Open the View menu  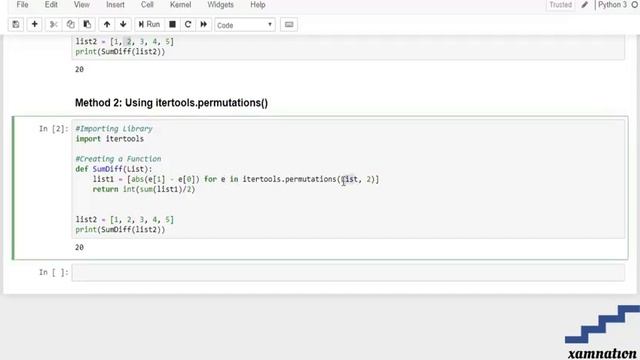(82, 5)
